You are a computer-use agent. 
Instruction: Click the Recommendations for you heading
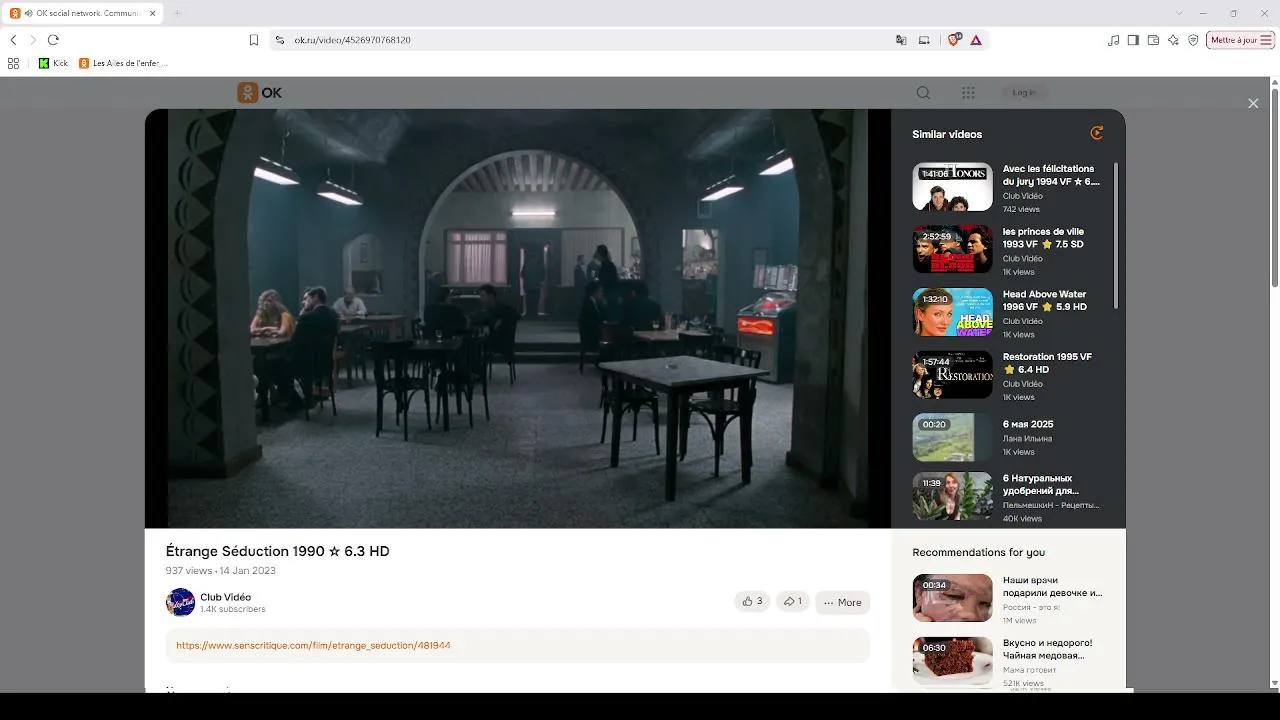click(x=978, y=552)
